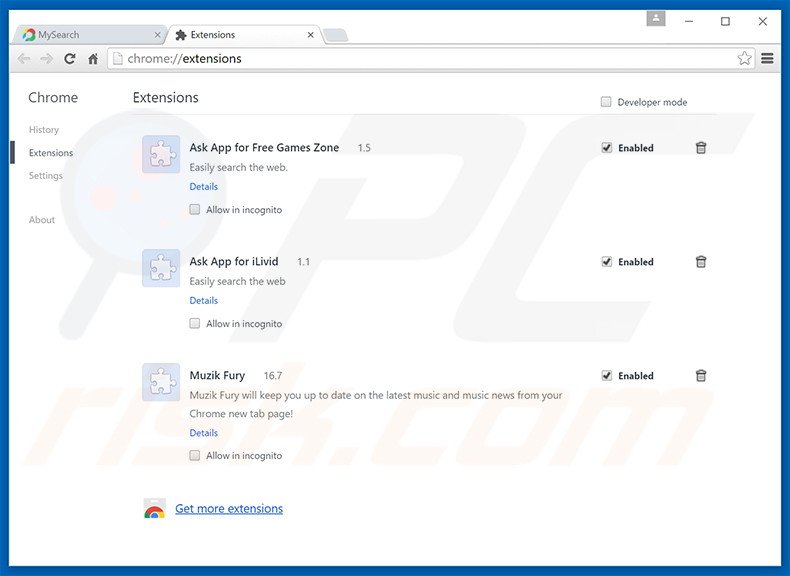790x576 pixels.
Task: Allow Ask App for Free Games Zone in incognito
Action: [194, 209]
